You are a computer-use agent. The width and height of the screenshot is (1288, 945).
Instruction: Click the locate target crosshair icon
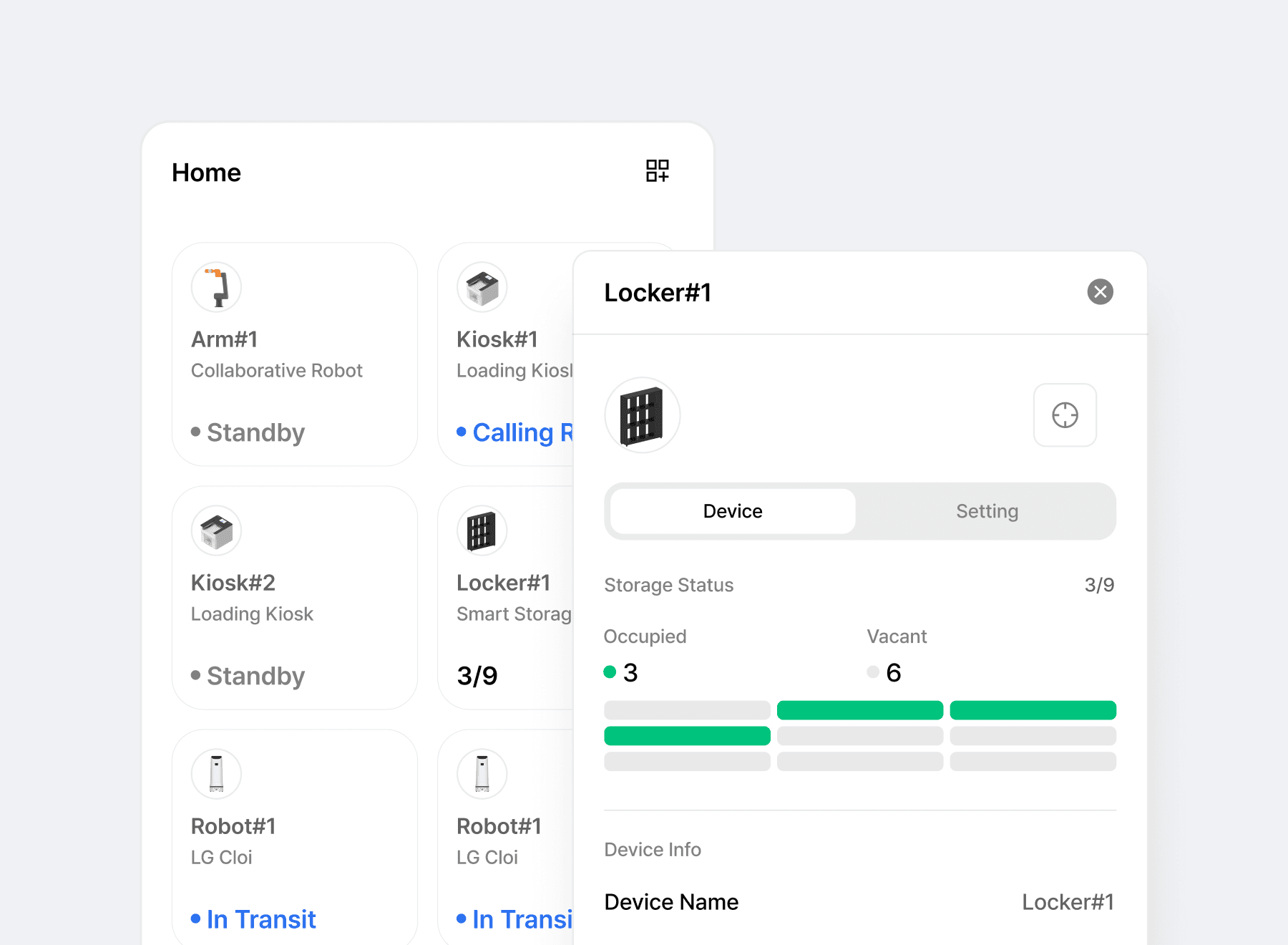click(1065, 415)
